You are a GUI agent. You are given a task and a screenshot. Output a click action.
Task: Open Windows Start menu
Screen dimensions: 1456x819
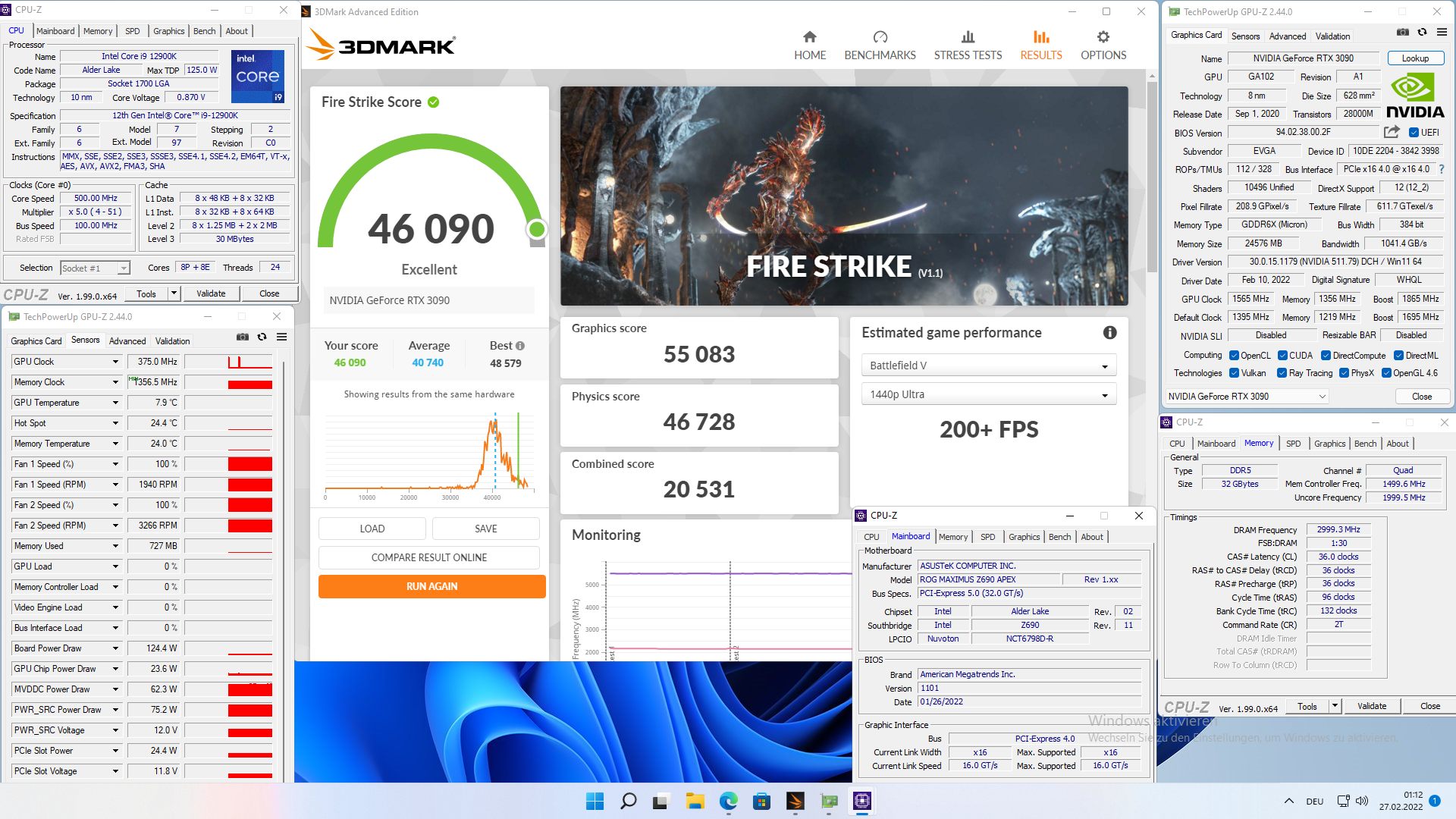pyautogui.click(x=595, y=801)
